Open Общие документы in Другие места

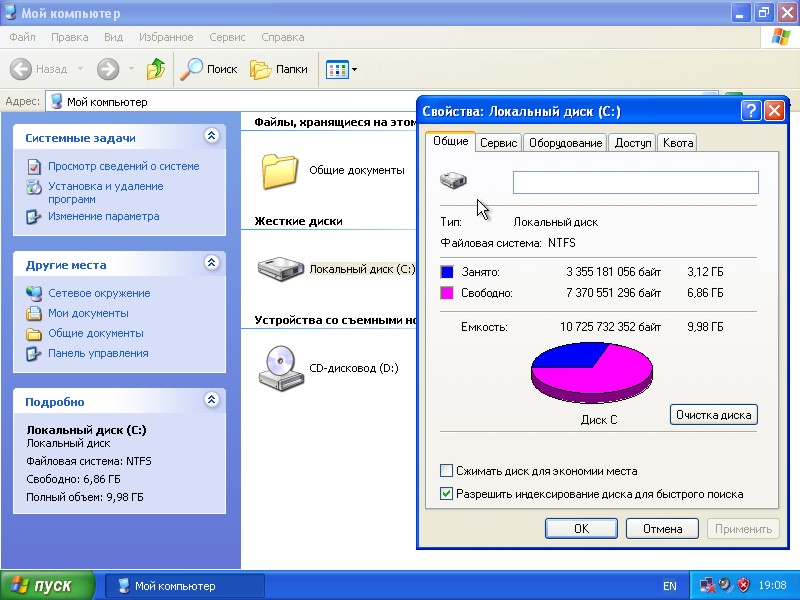point(96,333)
